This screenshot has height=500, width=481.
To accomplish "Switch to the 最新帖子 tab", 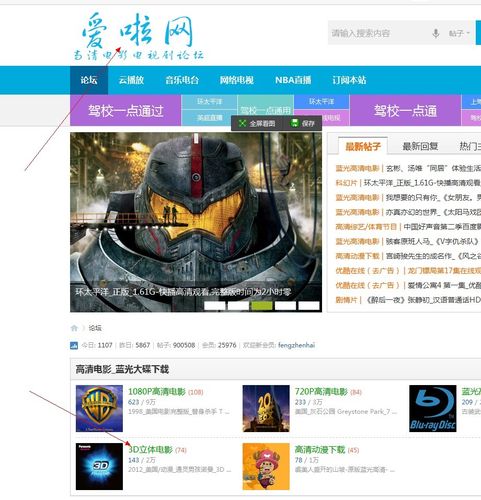I will [363, 146].
